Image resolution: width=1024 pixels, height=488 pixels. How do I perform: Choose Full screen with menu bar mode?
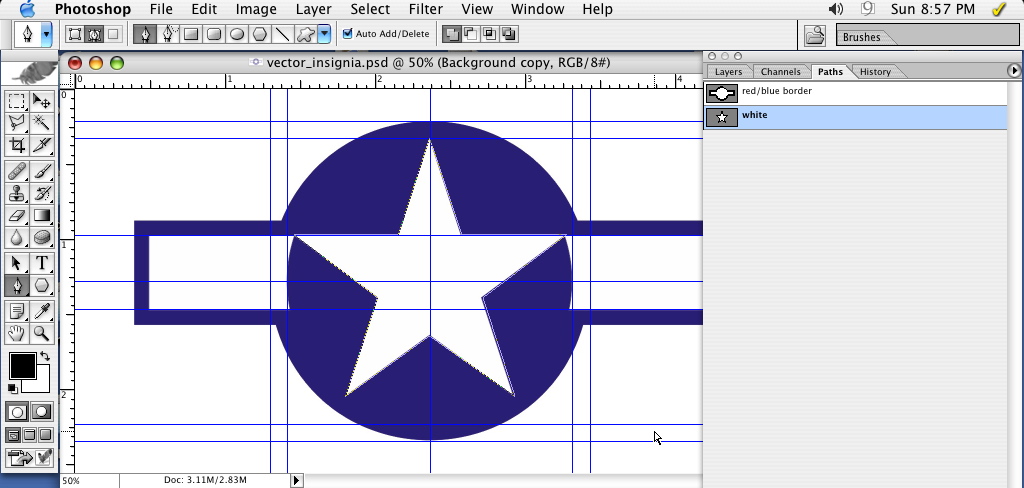[29, 434]
